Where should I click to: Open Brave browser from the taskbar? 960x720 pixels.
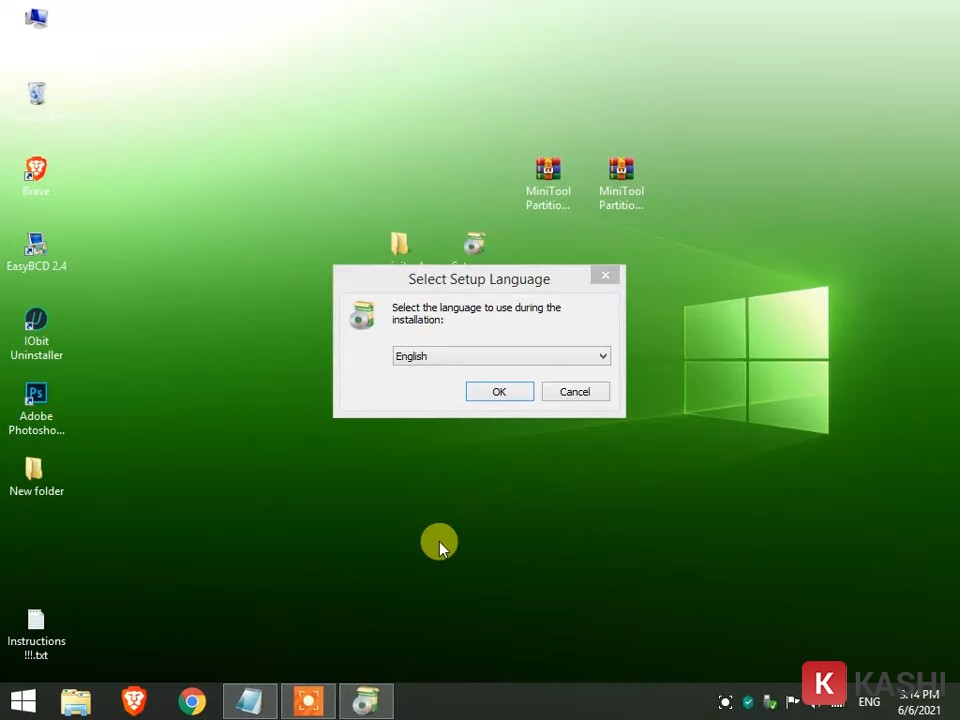(134, 702)
